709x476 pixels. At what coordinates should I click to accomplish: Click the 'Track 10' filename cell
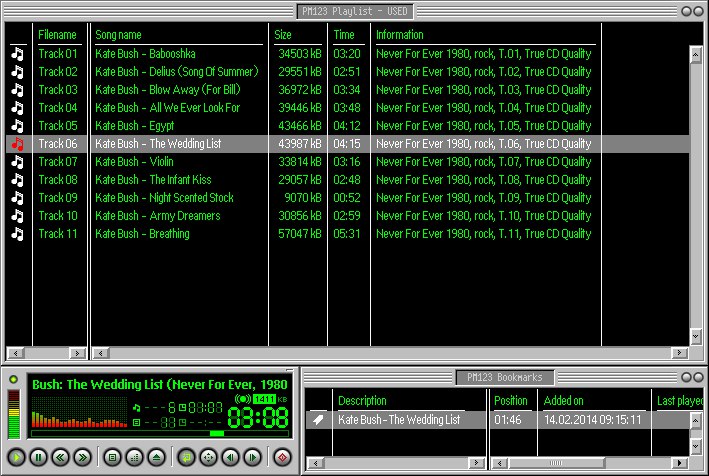tap(58, 216)
